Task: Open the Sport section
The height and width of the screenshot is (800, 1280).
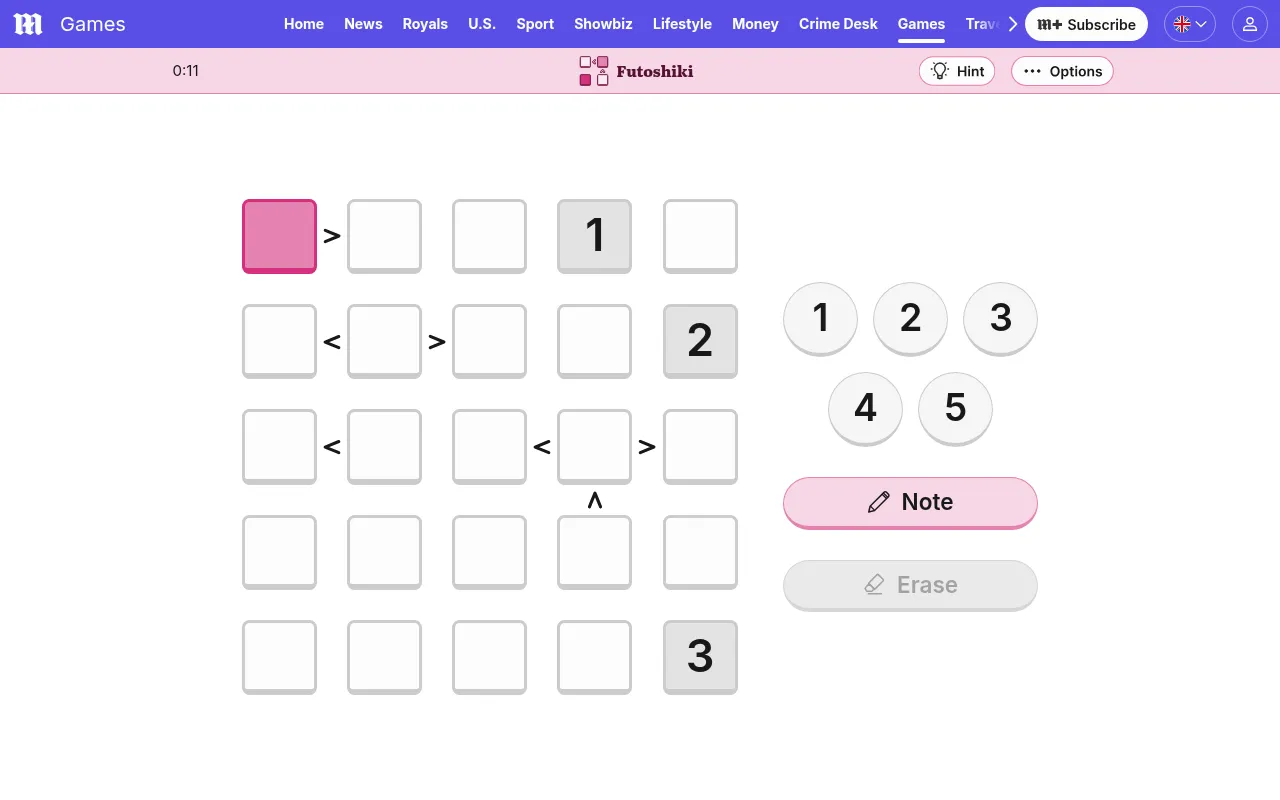Action: tap(535, 24)
